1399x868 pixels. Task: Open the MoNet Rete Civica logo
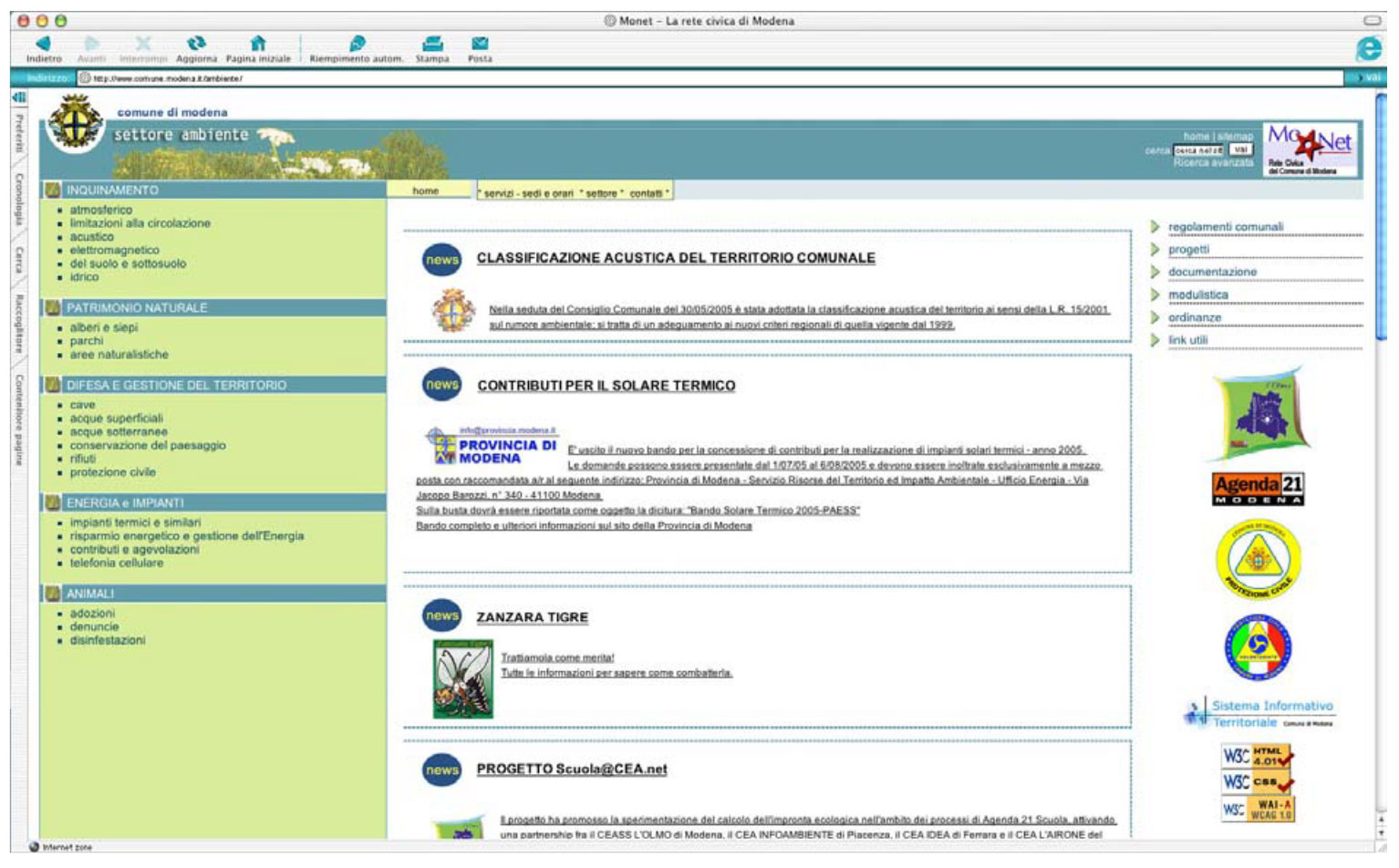[1310, 150]
